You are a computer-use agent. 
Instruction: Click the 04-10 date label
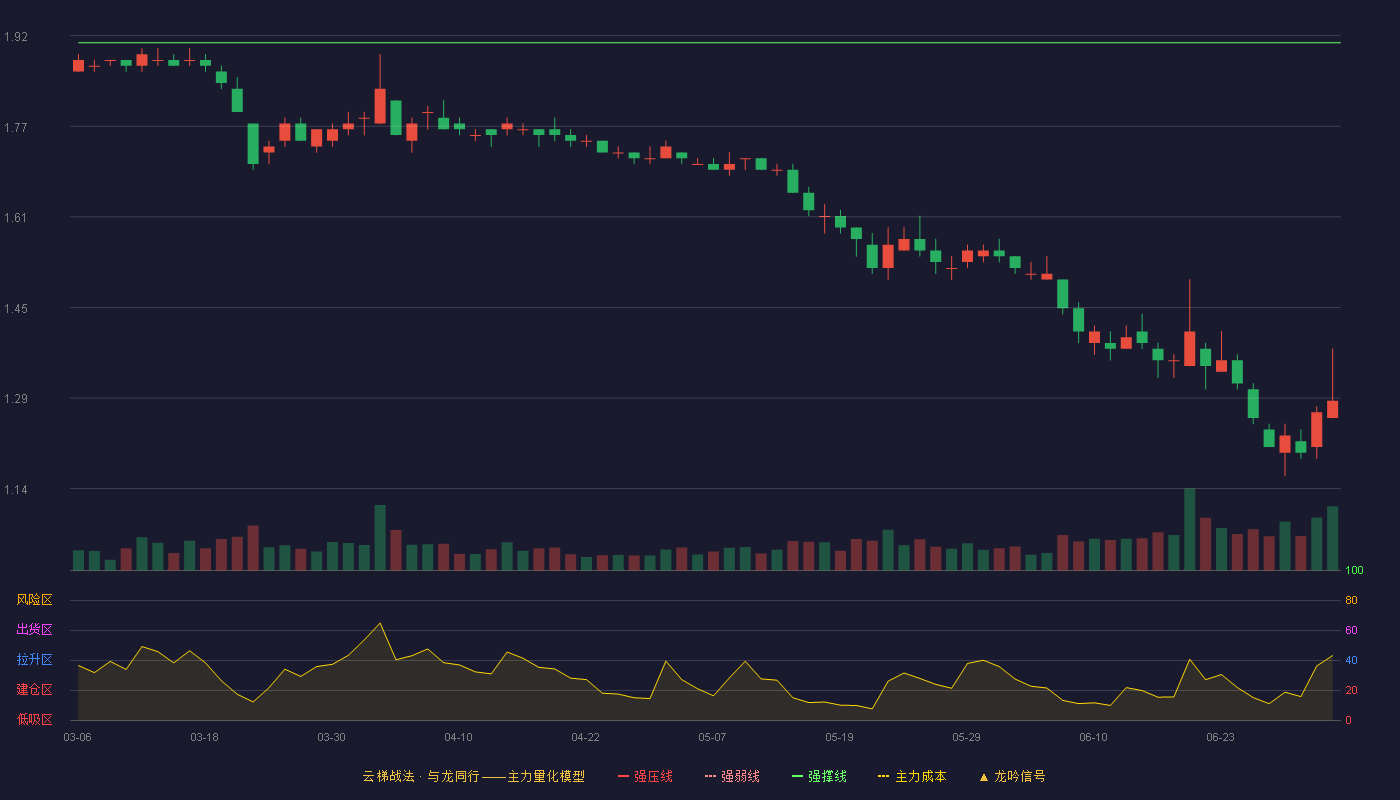click(458, 737)
